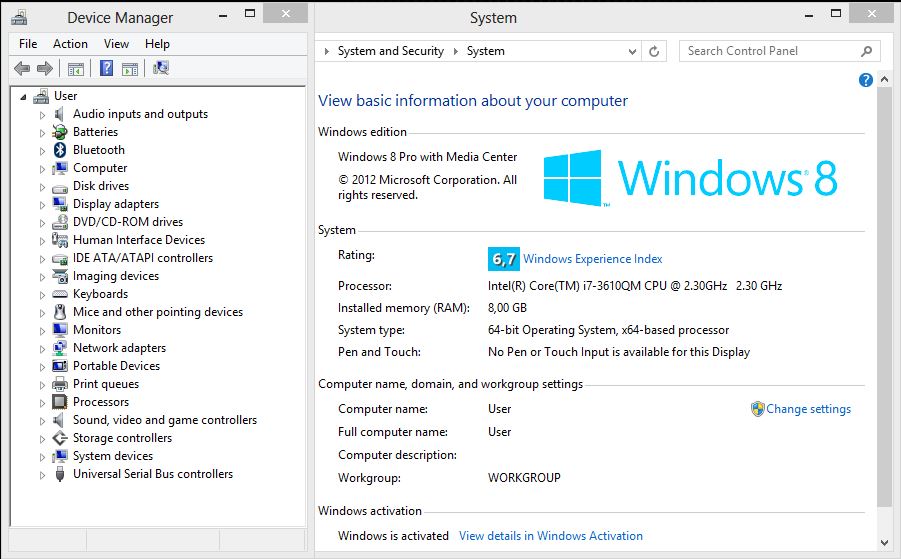Select the Bluetooth device icon
Screen dimensions: 901x559
point(60,150)
